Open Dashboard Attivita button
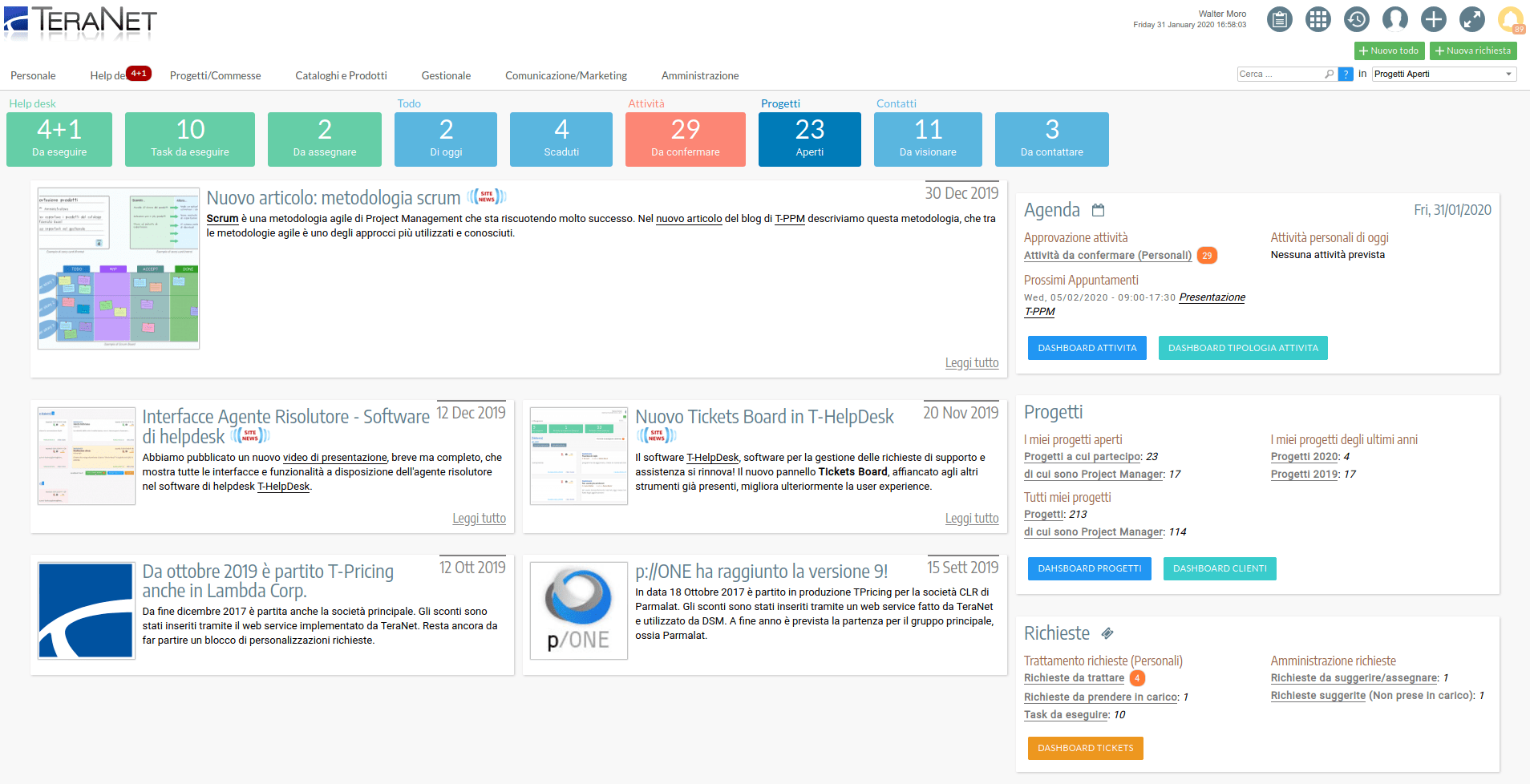The image size is (1530, 784). point(1087,348)
